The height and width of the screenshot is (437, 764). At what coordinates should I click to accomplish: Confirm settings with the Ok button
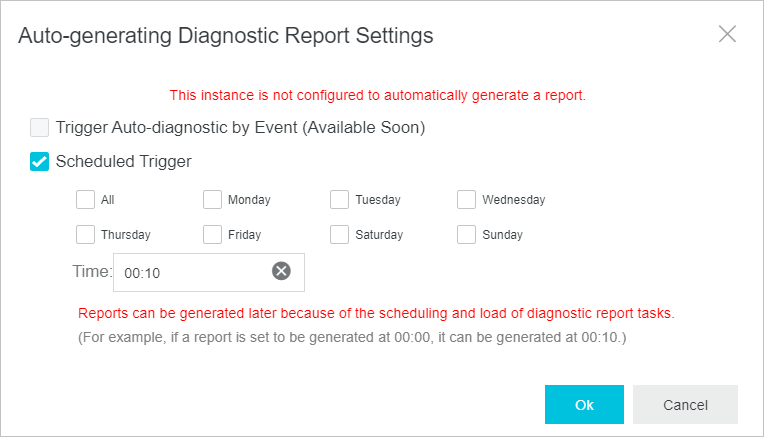(584, 405)
